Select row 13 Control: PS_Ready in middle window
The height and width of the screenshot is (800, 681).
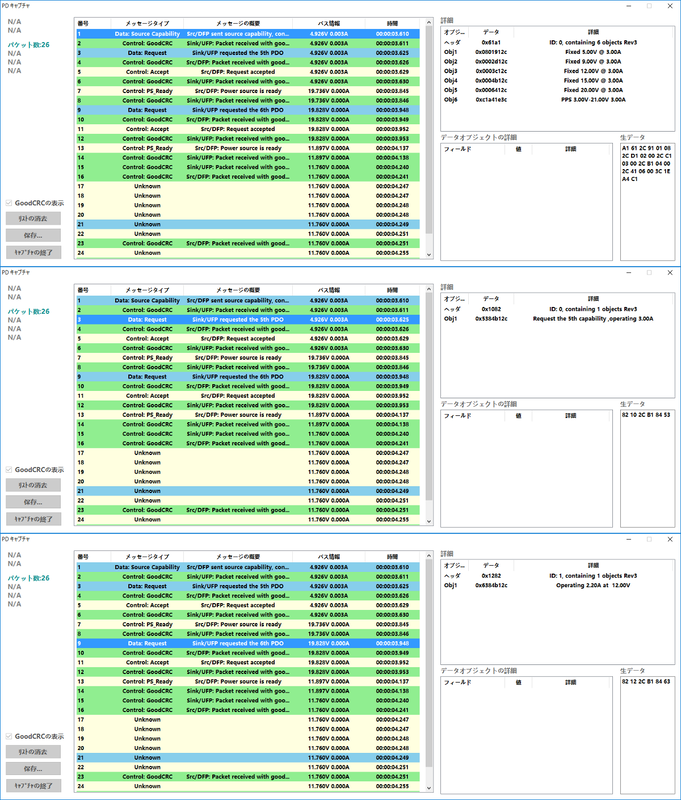click(x=248, y=415)
